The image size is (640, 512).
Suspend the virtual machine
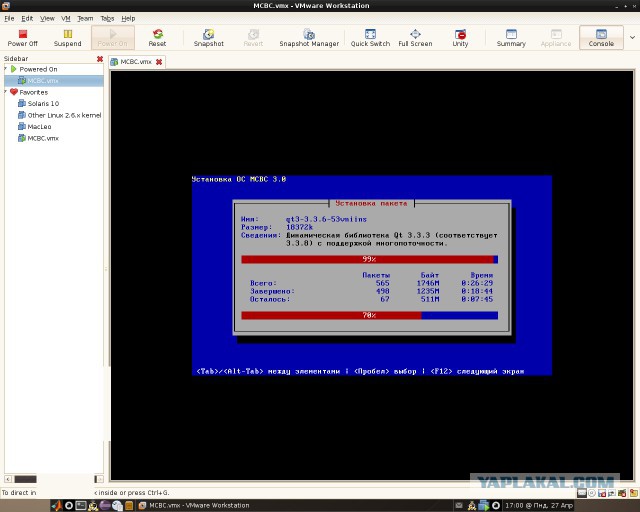[67, 38]
